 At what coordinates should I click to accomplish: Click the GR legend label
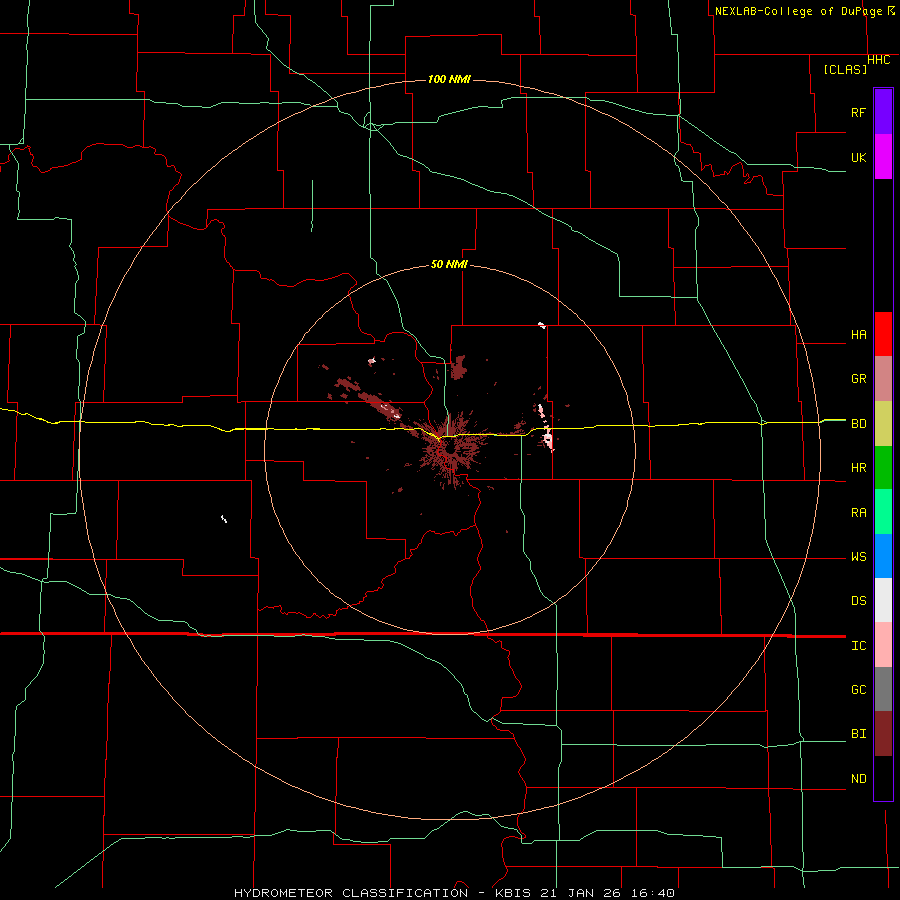858,379
